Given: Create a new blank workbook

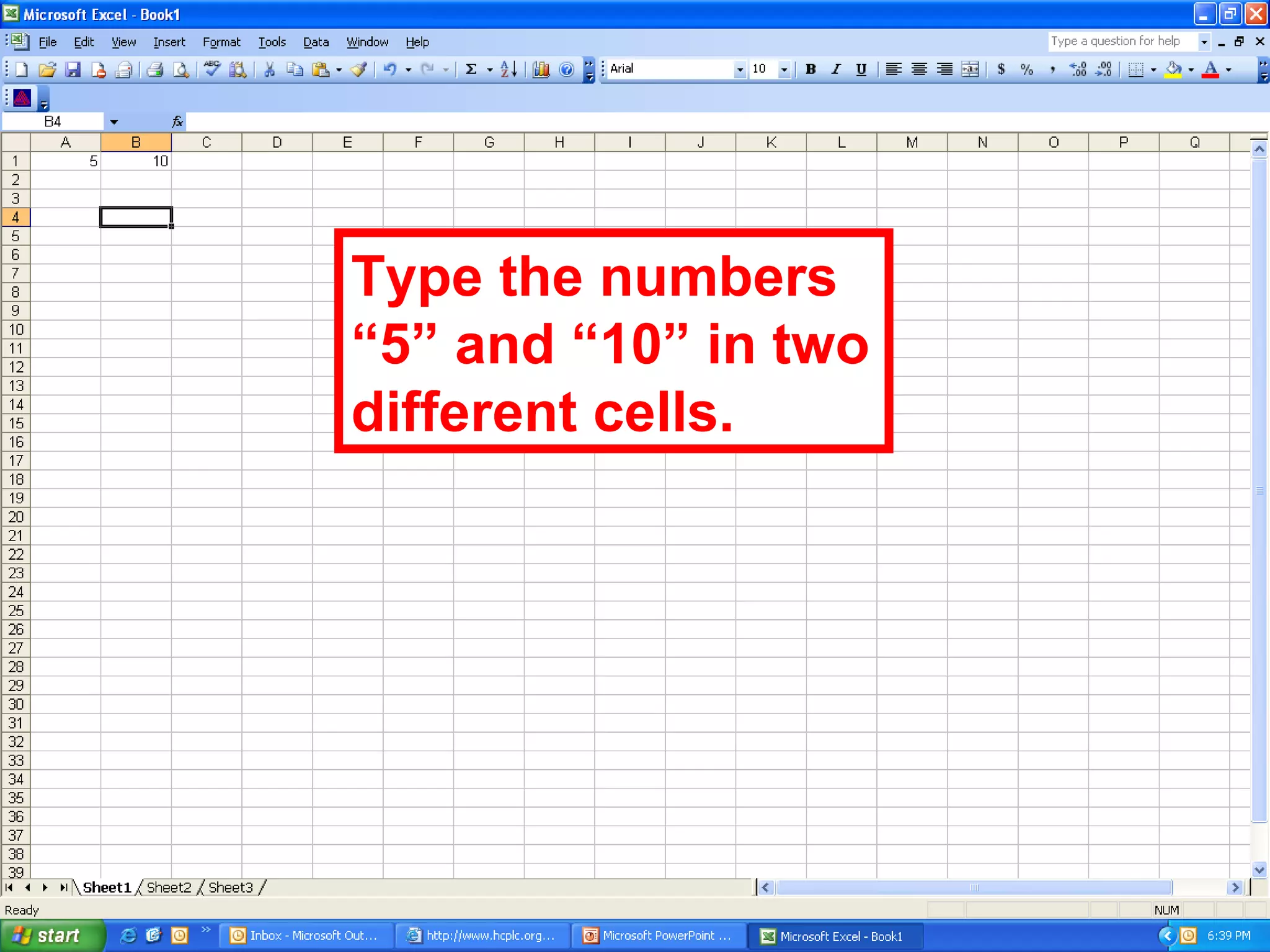Looking at the screenshot, I should point(21,69).
